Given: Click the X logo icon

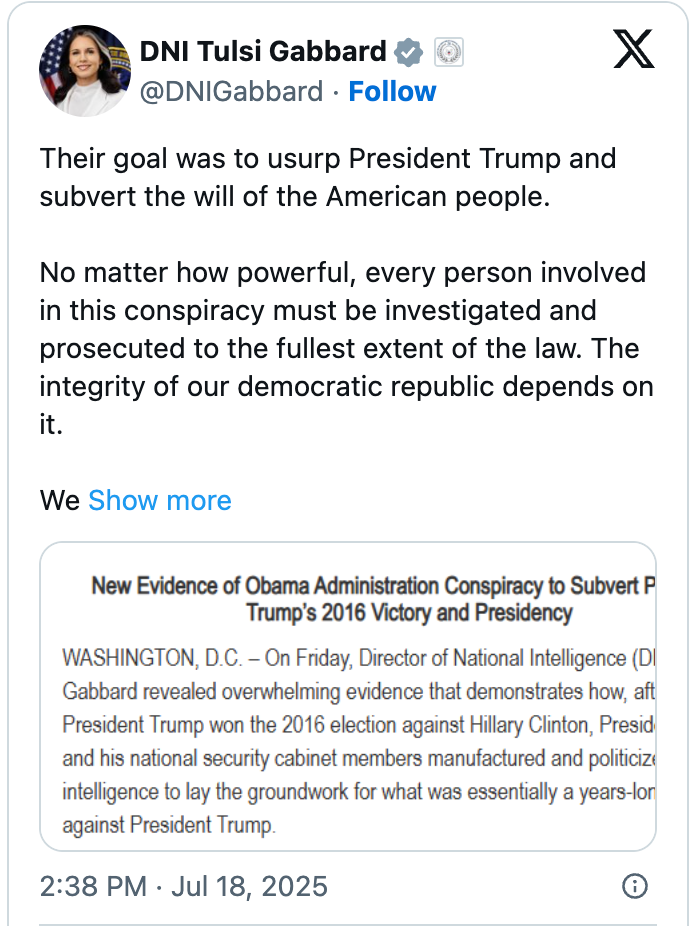Looking at the screenshot, I should [x=633, y=49].
